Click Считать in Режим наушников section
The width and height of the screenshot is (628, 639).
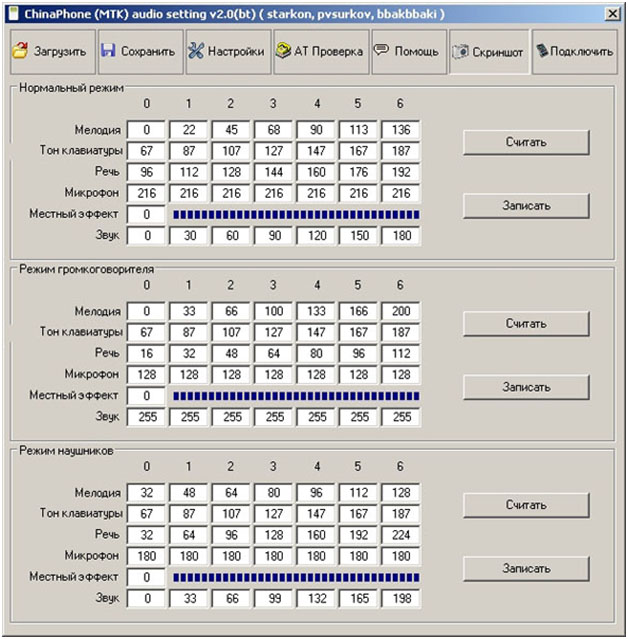point(526,505)
